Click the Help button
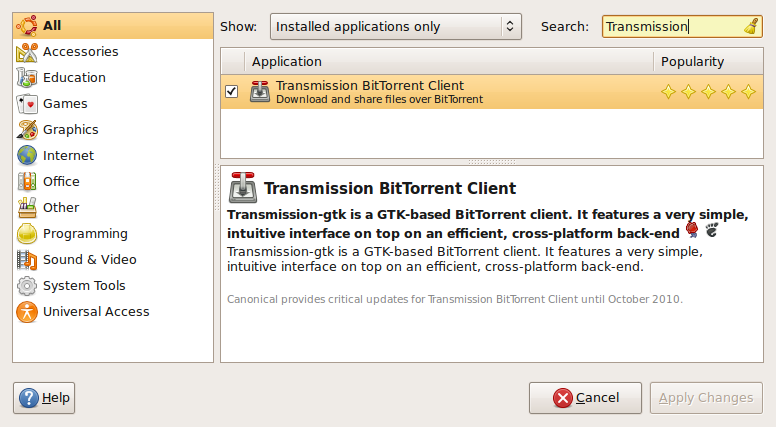 point(44,398)
